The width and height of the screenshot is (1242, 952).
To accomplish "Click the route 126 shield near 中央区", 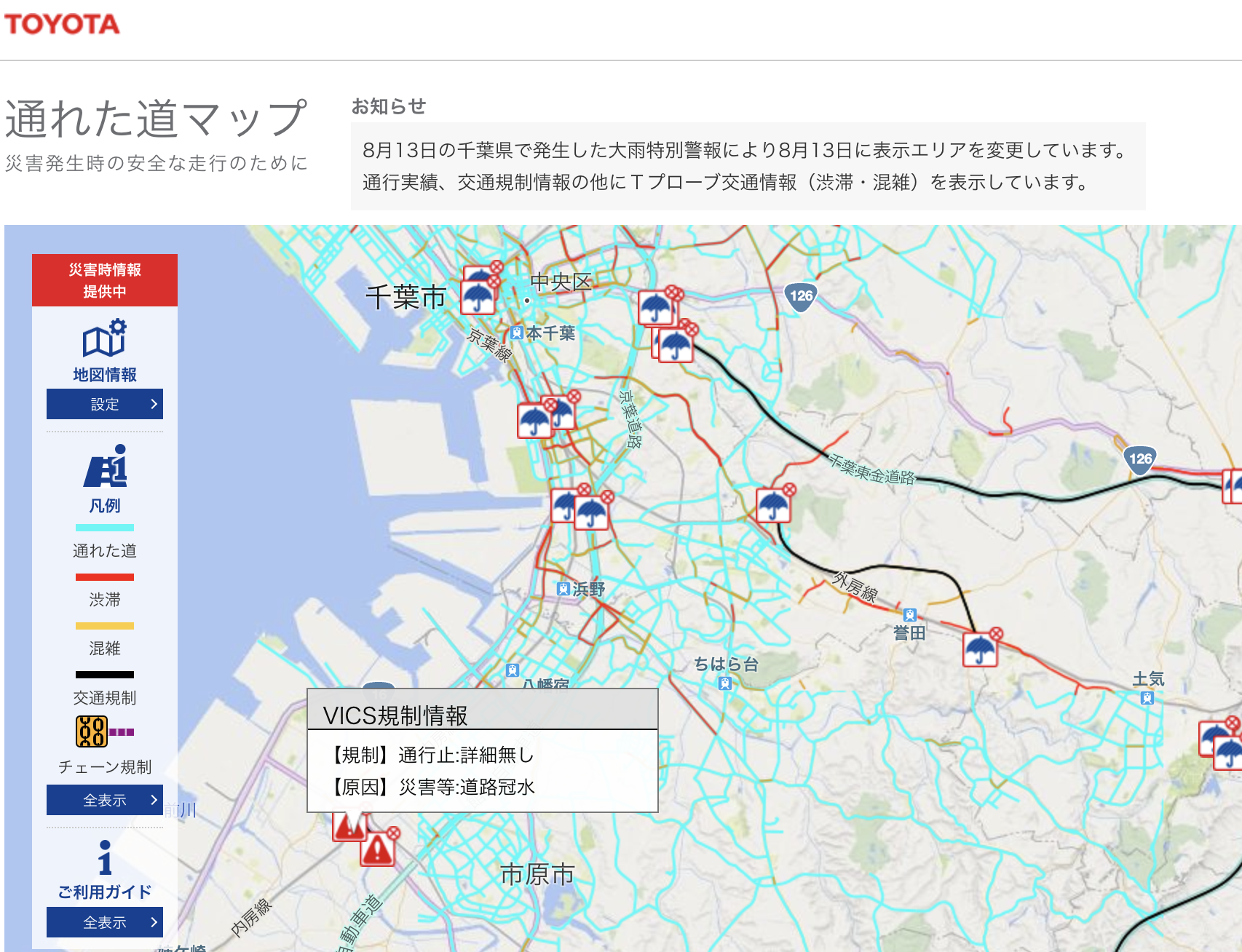I will [x=801, y=296].
